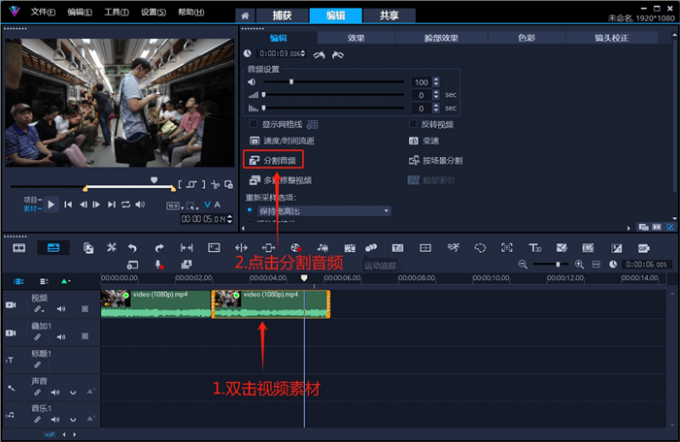Rotate clip left icon in edit panel
The image size is (680, 442).
[320, 55]
